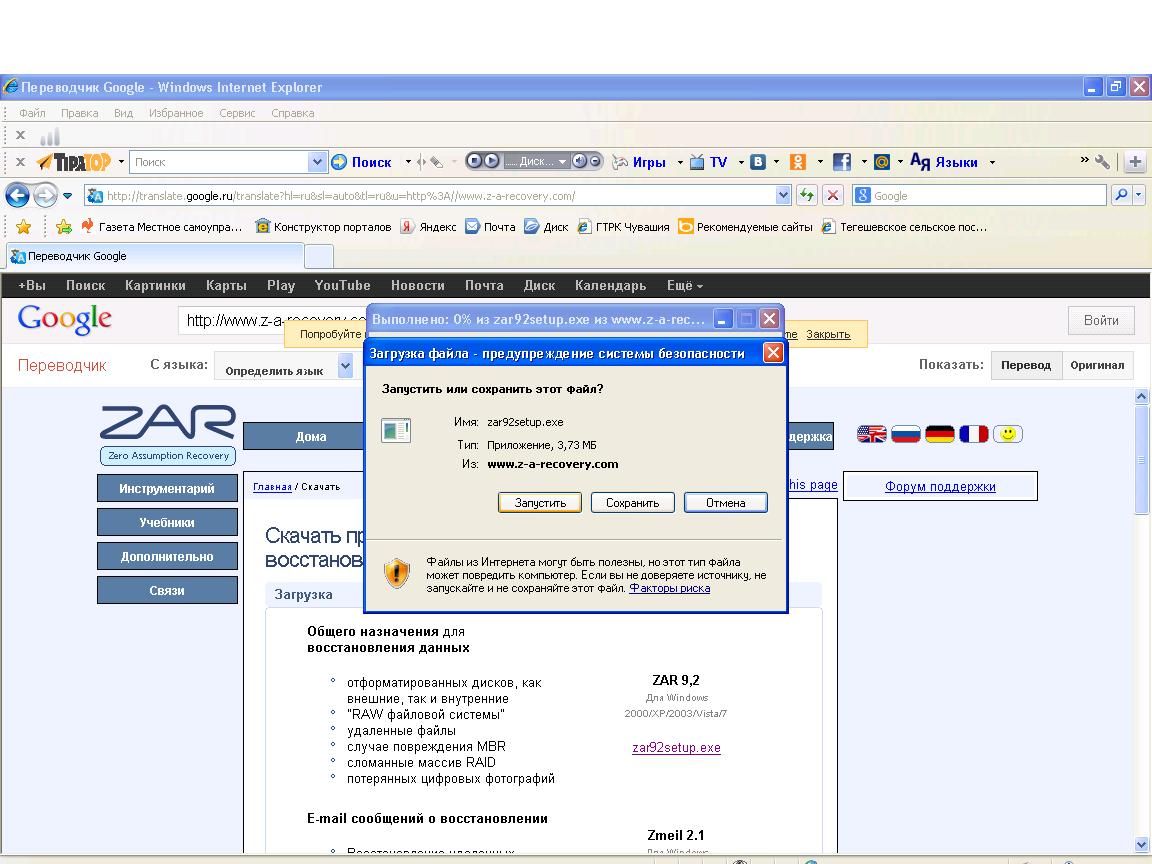The width and height of the screenshot is (1152, 864).
Task: Click the Facebook f icon
Action: click(x=842, y=162)
